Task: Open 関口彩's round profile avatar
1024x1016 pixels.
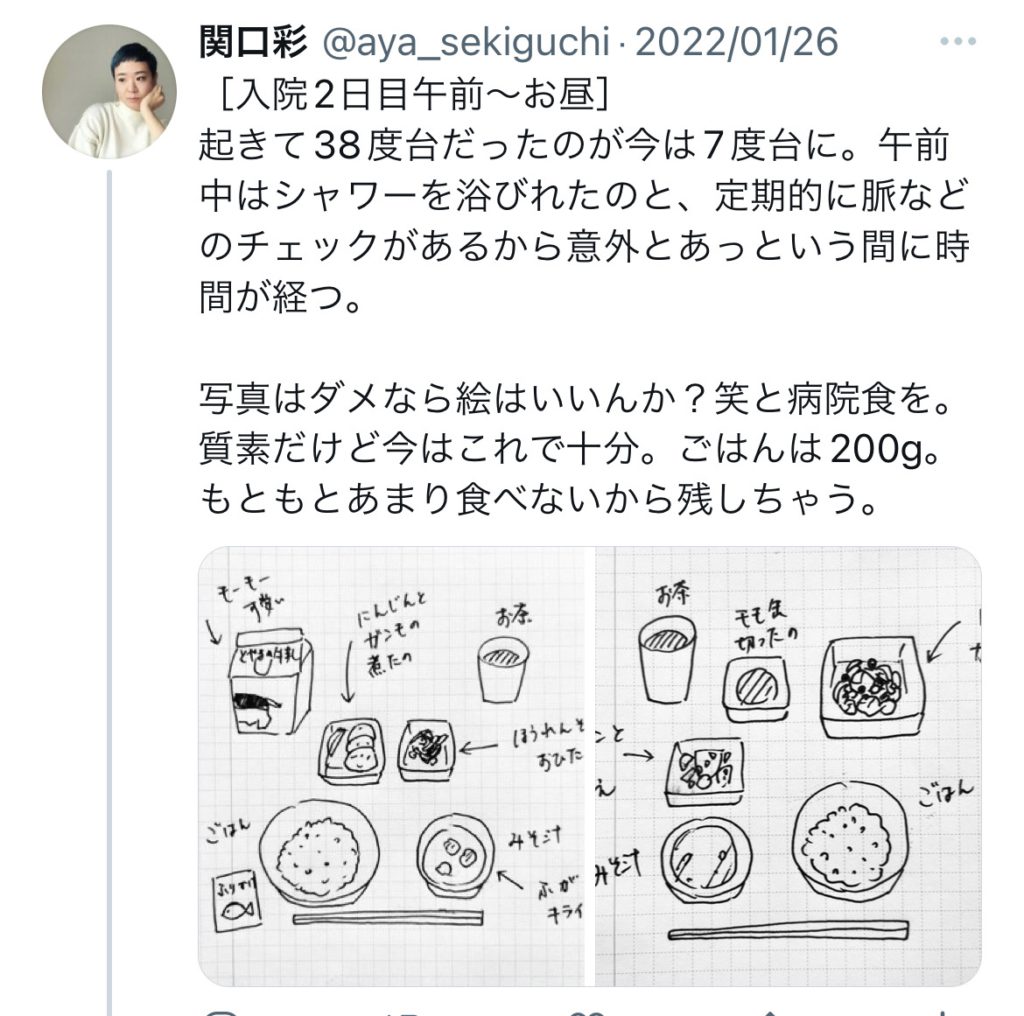Action: (109, 91)
